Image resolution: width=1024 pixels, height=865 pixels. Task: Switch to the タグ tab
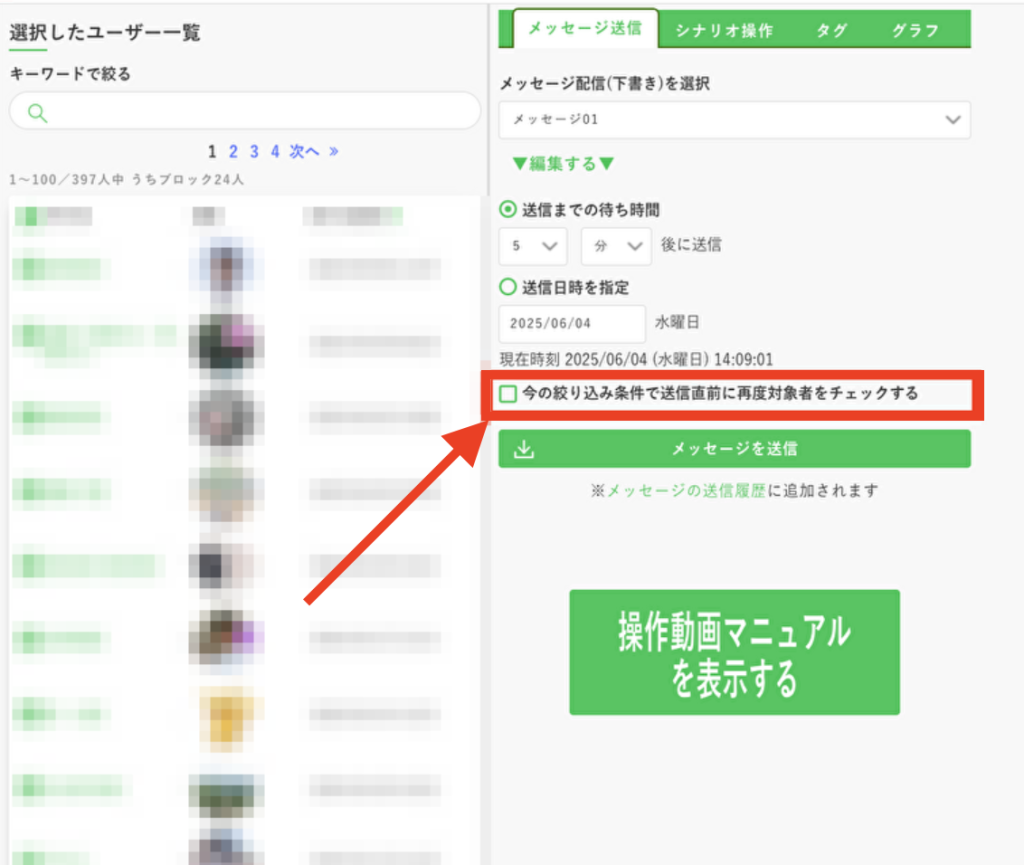point(831,30)
